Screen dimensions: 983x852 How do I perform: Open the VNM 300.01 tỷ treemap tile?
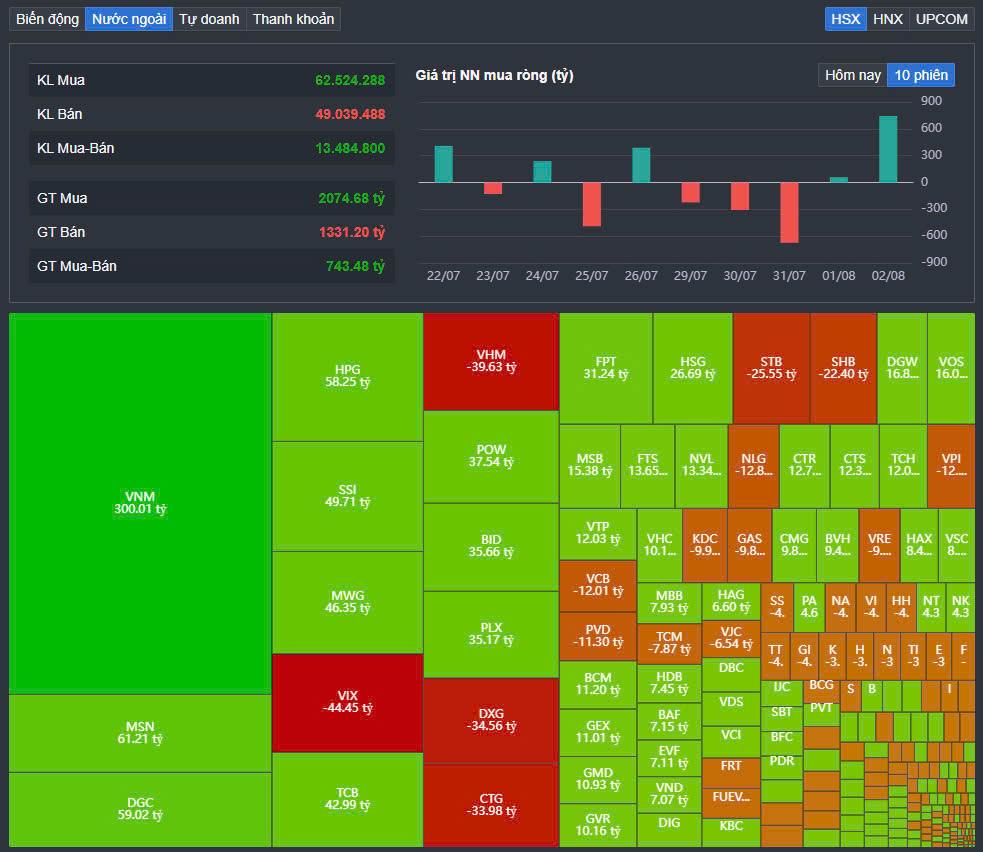coord(140,503)
